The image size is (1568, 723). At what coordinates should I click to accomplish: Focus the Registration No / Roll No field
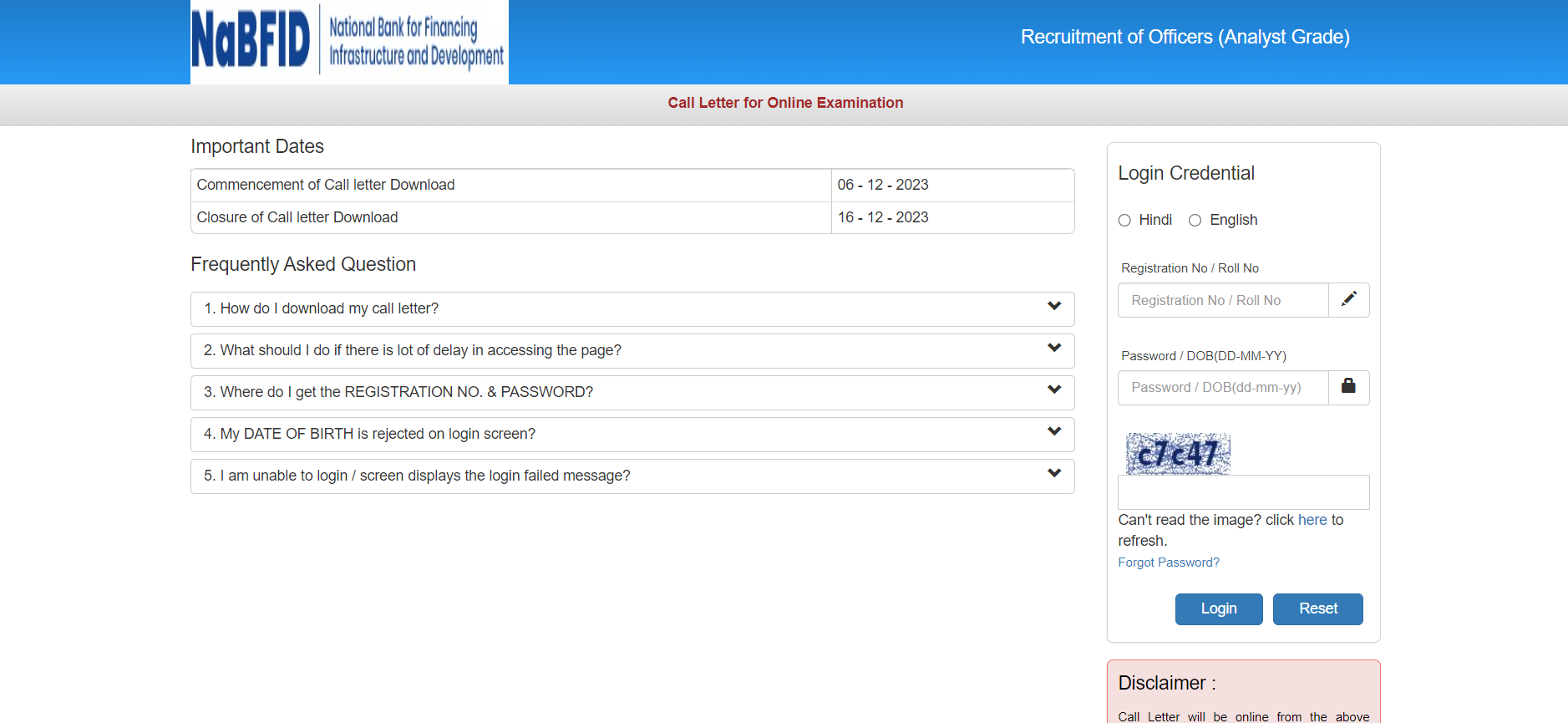pyautogui.click(x=1223, y=300)
